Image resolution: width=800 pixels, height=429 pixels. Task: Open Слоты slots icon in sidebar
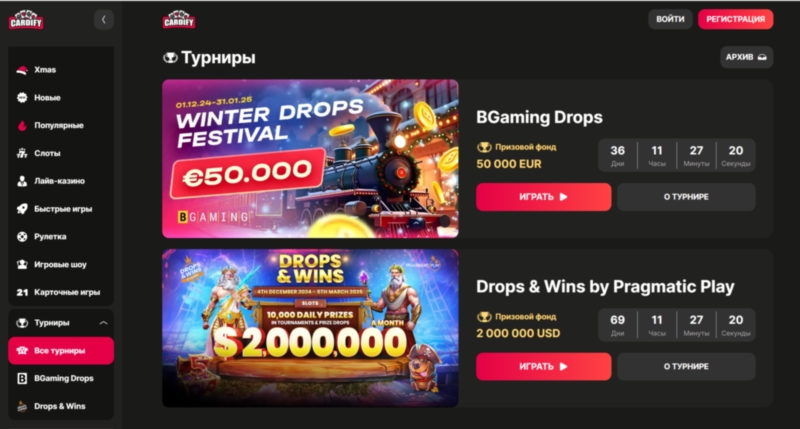(22, 153)
